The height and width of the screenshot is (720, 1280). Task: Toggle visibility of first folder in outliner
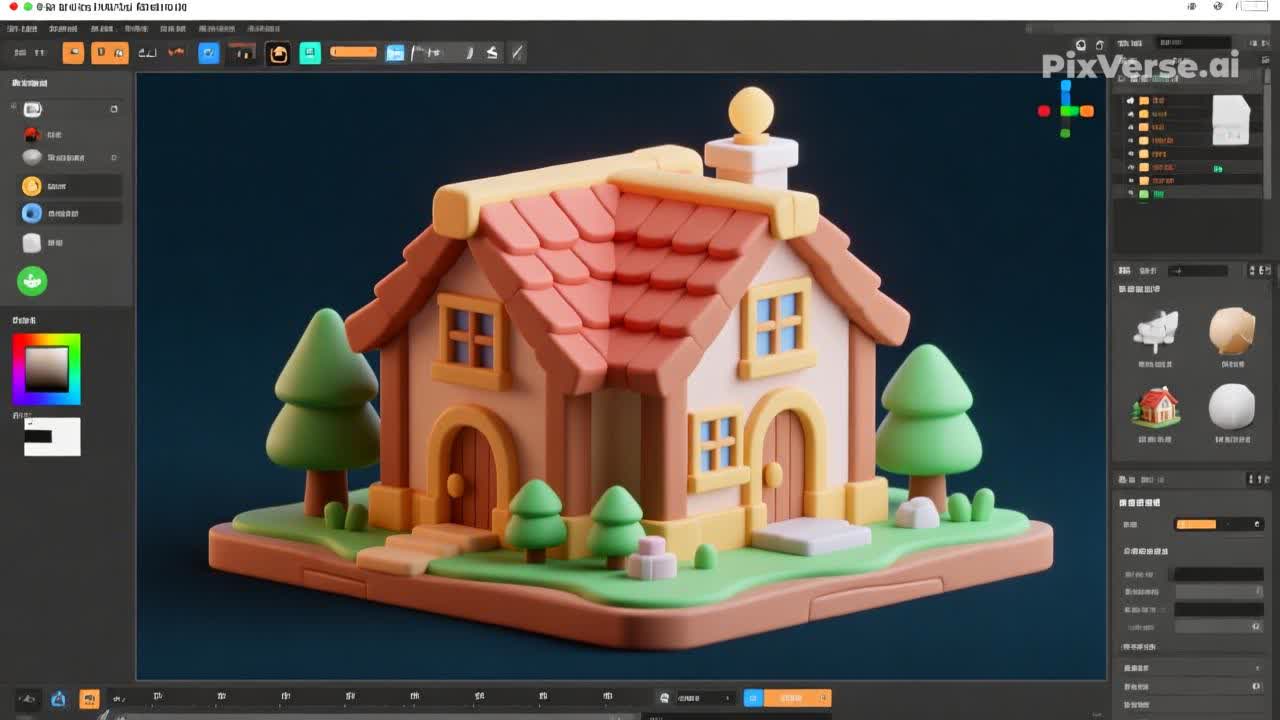(x=1131, y=101)
